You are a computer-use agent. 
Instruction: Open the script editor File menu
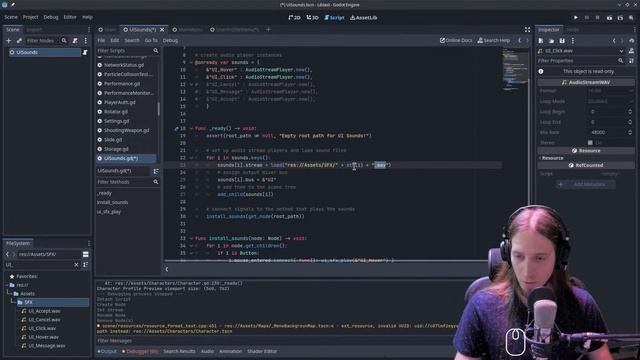101,40
